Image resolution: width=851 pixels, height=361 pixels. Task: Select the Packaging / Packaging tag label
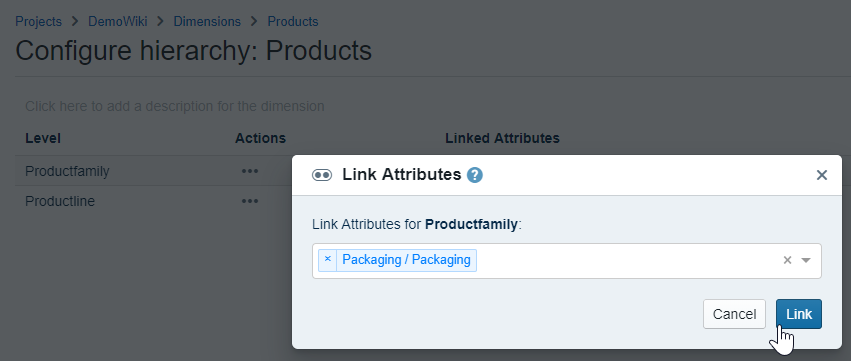pos(407,260)
